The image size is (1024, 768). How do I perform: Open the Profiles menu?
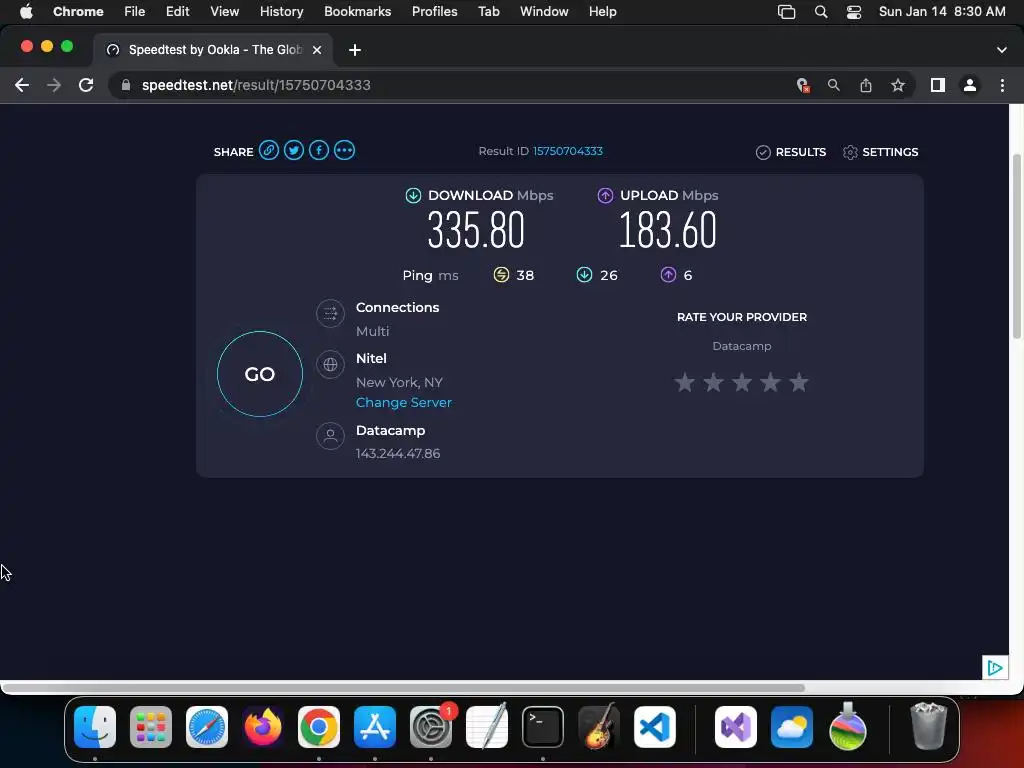434,11
